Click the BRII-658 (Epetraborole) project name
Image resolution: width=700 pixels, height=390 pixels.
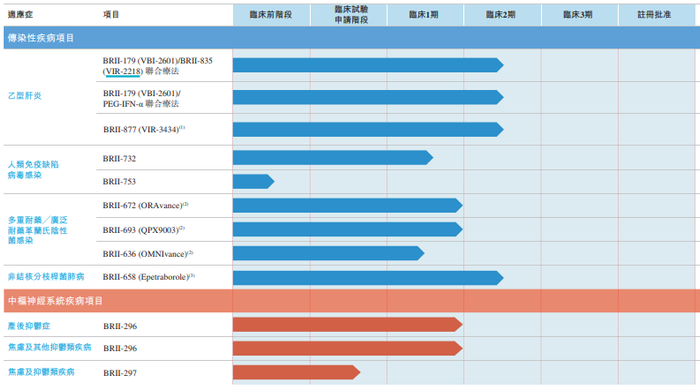coord(149,277)
